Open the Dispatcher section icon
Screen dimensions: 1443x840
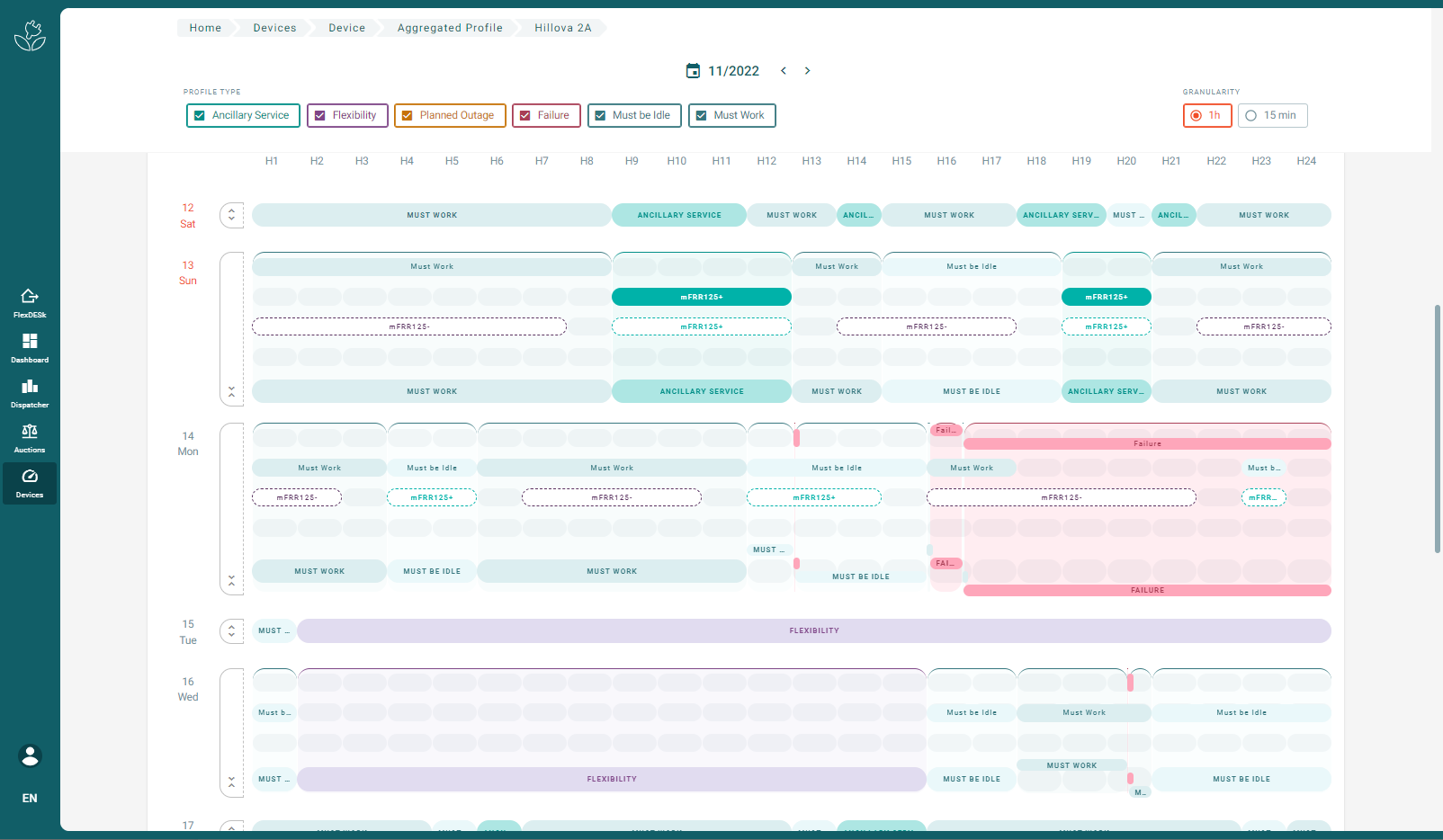point(30,386)
